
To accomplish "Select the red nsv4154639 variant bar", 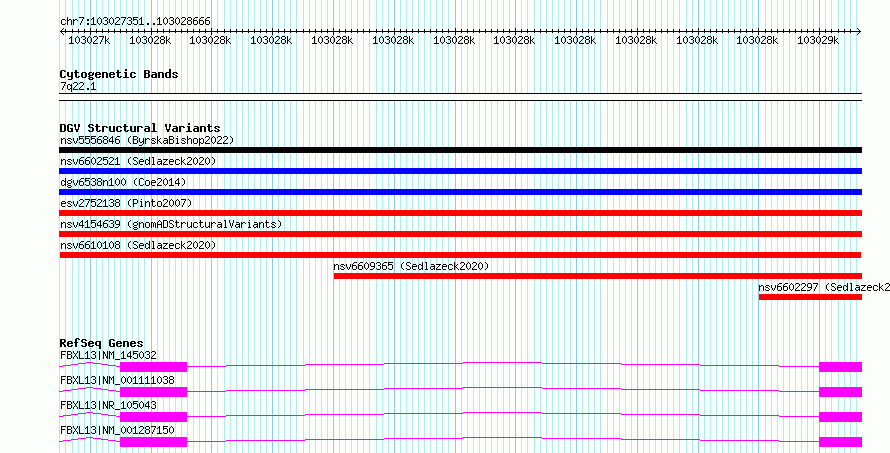I will pyautogui.click(x=460, y=234).
